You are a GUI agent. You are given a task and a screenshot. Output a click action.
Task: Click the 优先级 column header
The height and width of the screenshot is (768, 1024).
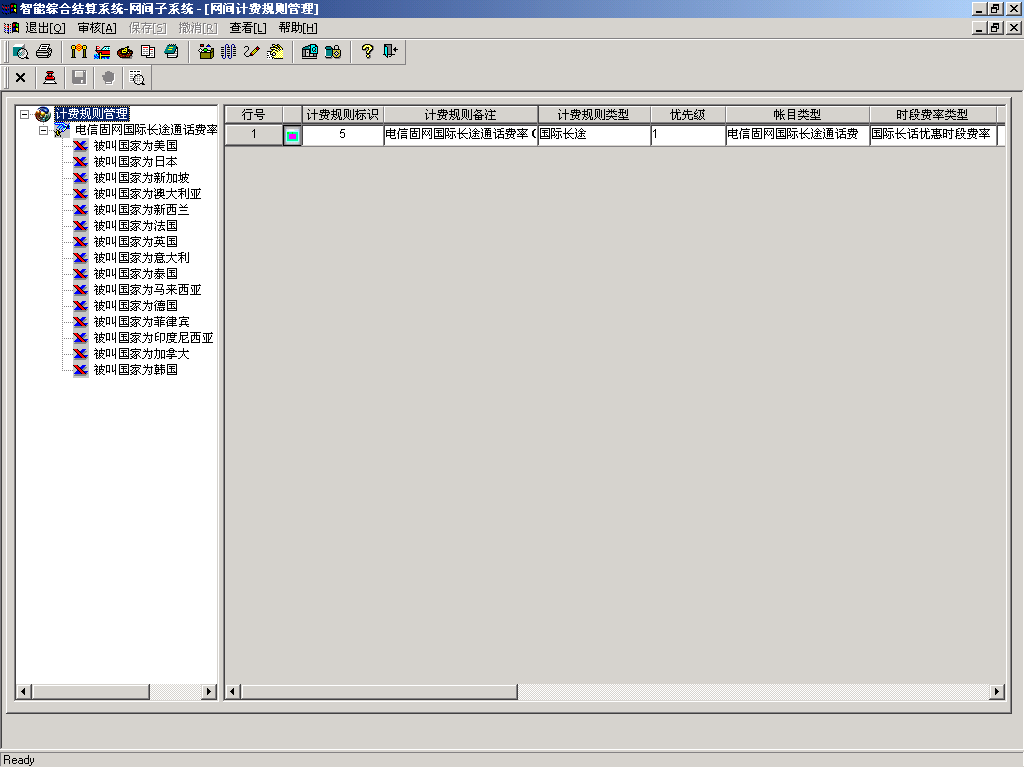pyautogui.click(x=688, y=115)
